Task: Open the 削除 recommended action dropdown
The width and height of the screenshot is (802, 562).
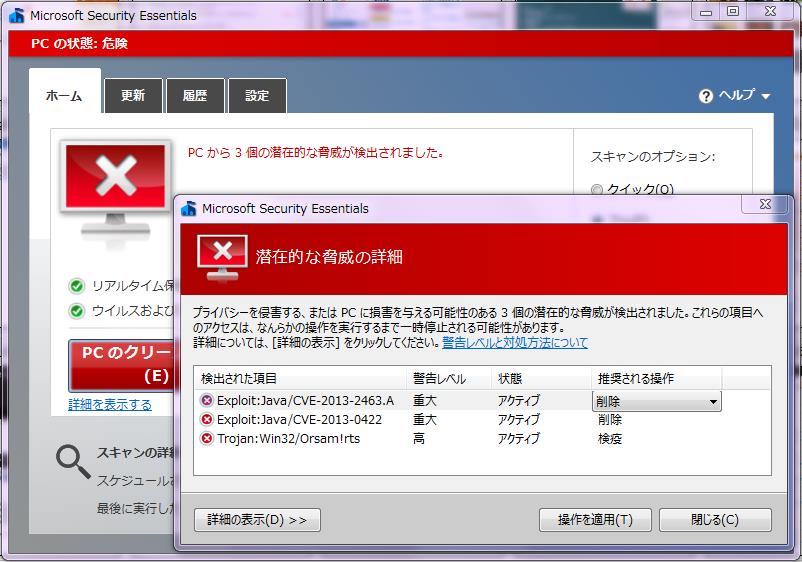Action: (657, 401)
